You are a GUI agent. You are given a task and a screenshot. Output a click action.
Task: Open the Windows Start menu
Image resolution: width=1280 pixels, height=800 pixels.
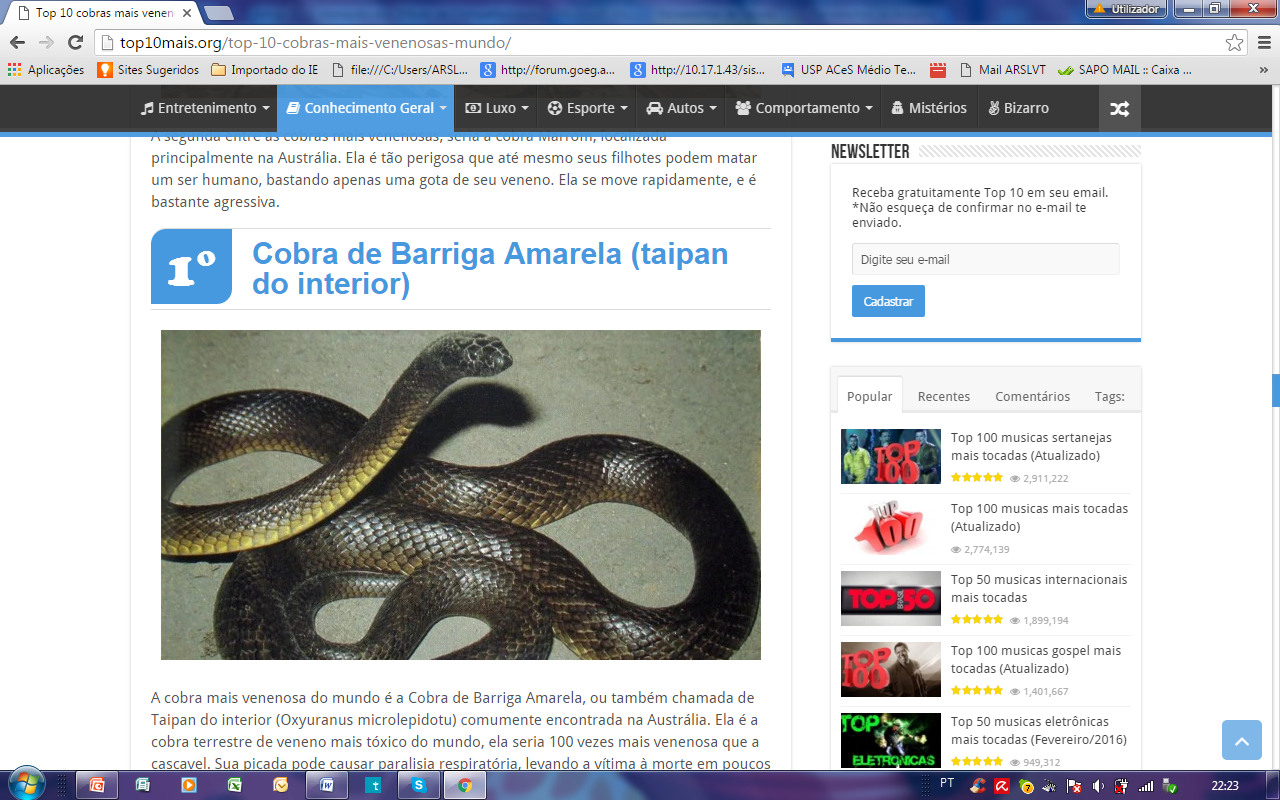tap(25, 783)
